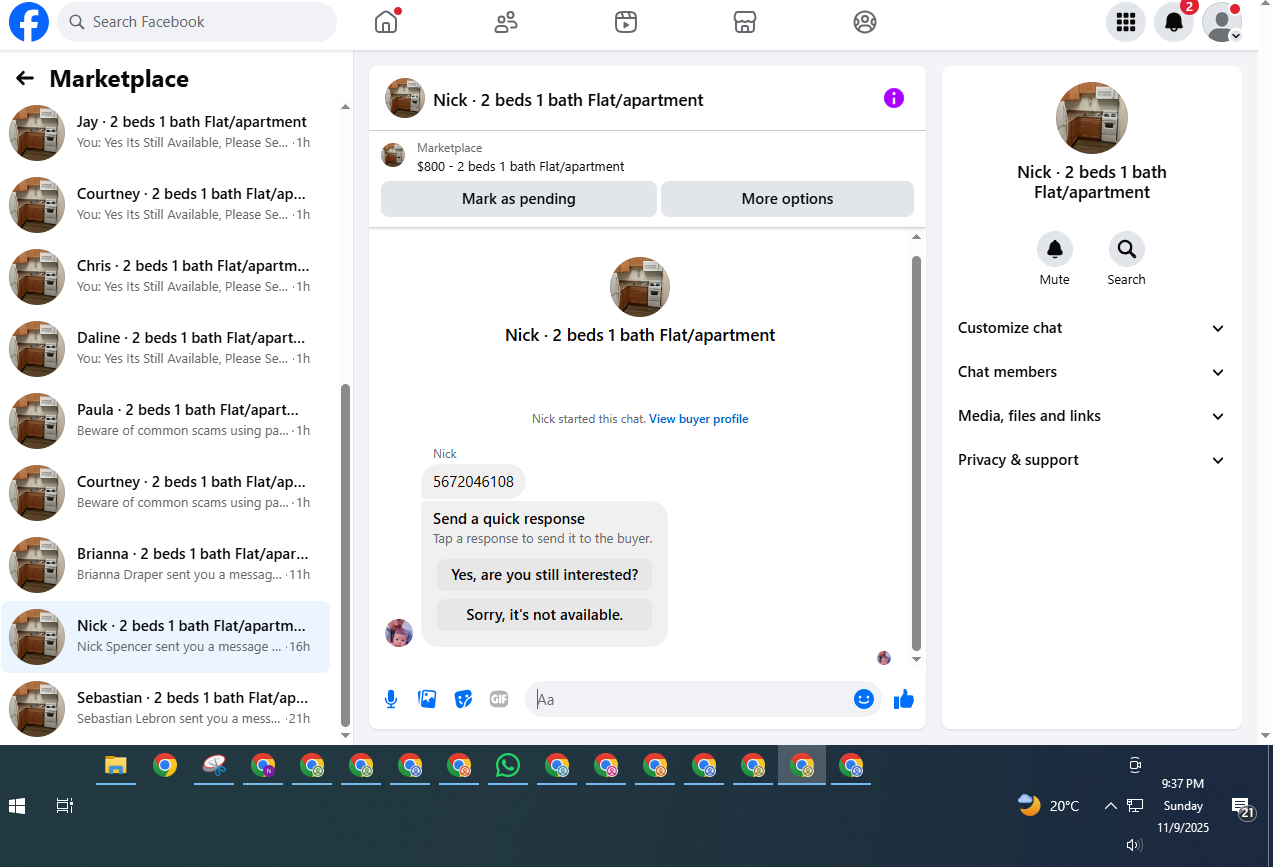
Task: Click the taskbar volume speaker icon
Action: [x=1134, y=845]
